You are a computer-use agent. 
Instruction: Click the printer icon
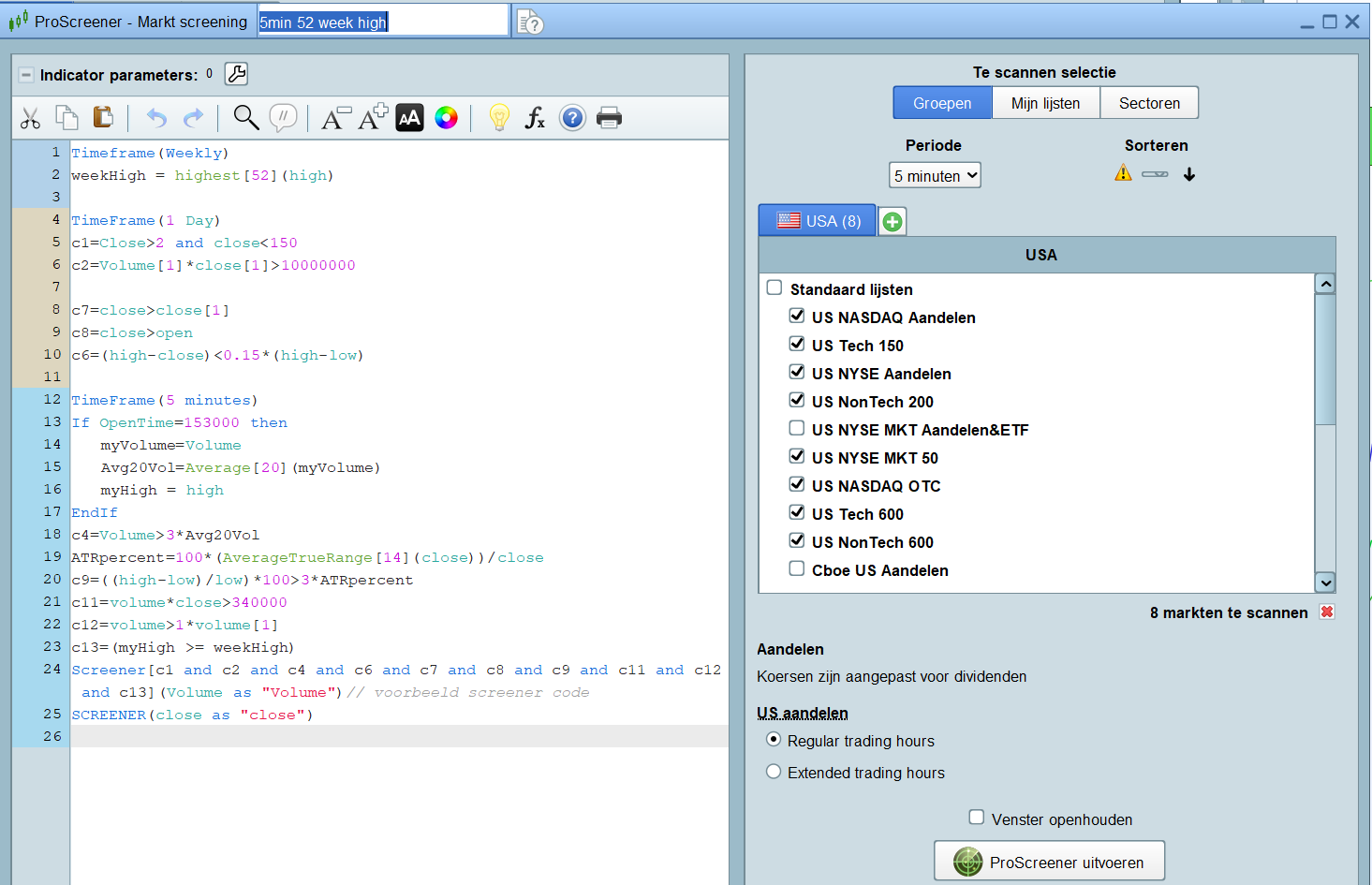tap(609, 118)
